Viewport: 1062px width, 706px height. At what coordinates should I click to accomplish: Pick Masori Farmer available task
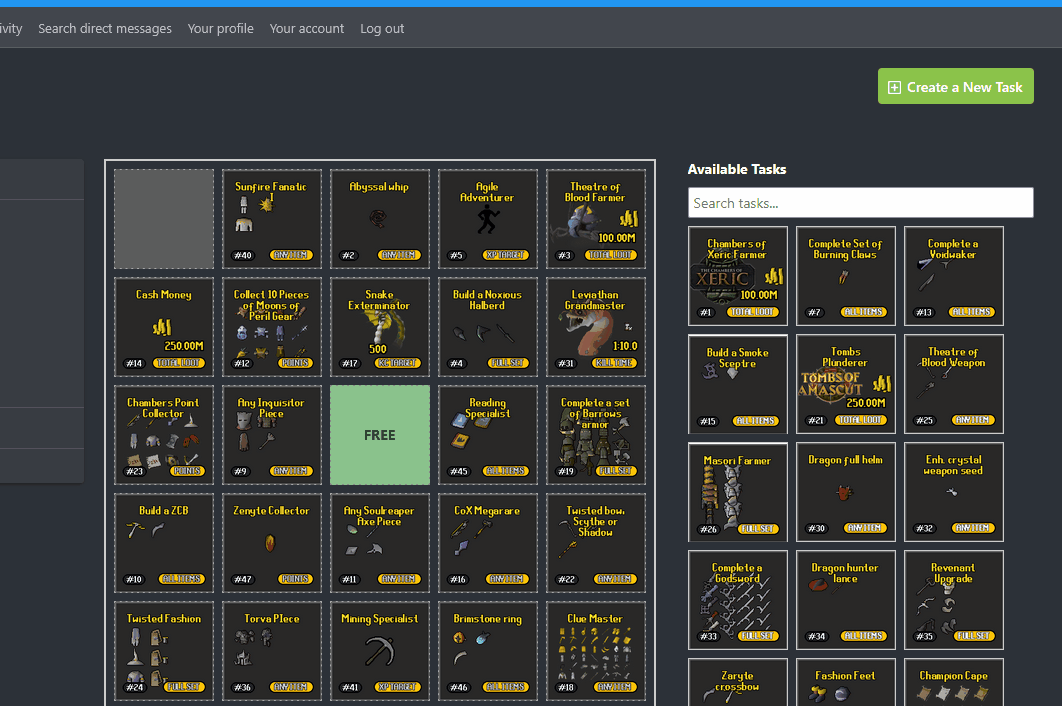coord(738,492)
